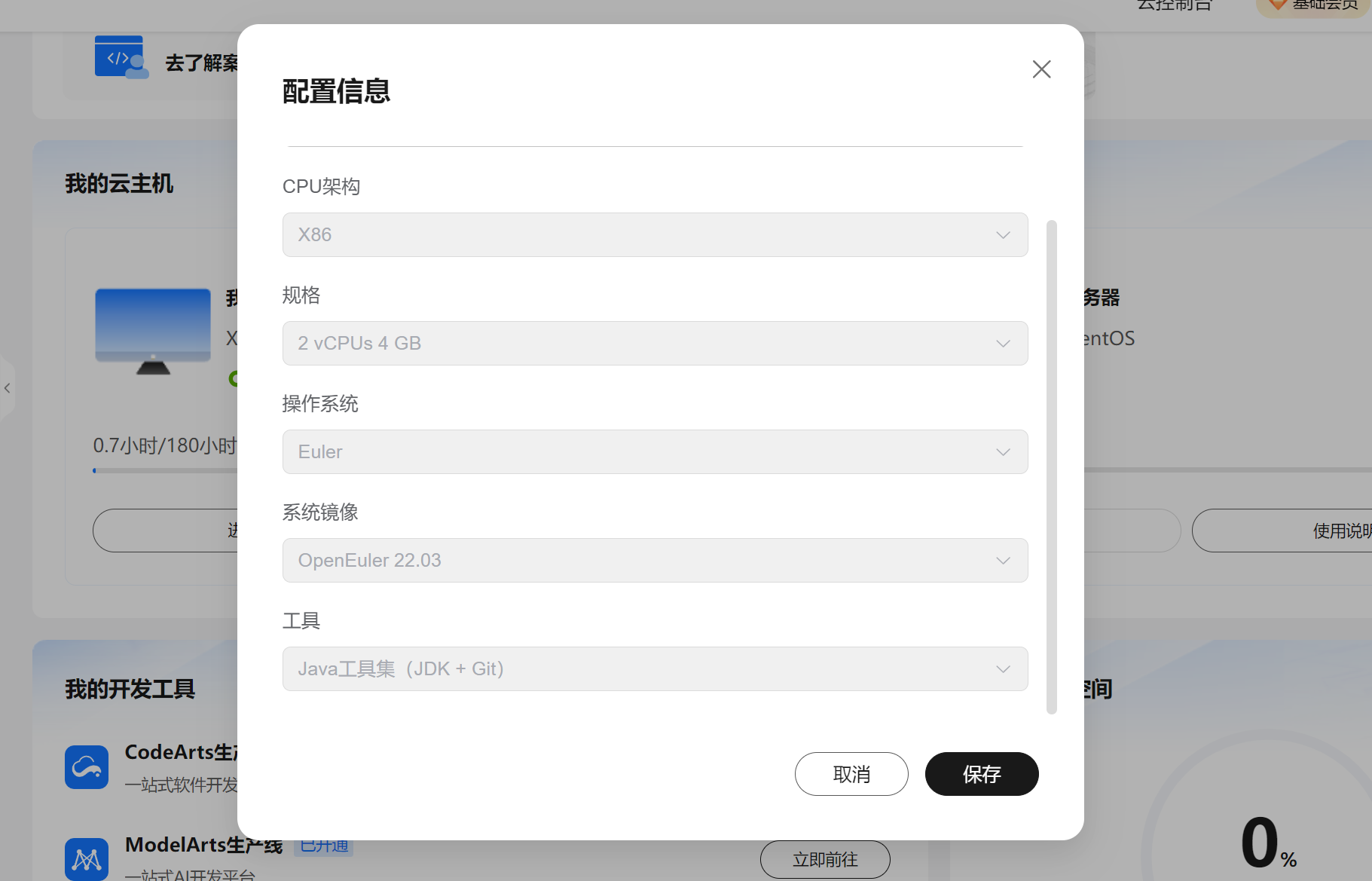
Task: Click the cloud desktop monitor thumbnail
Action: coord(153,332)
